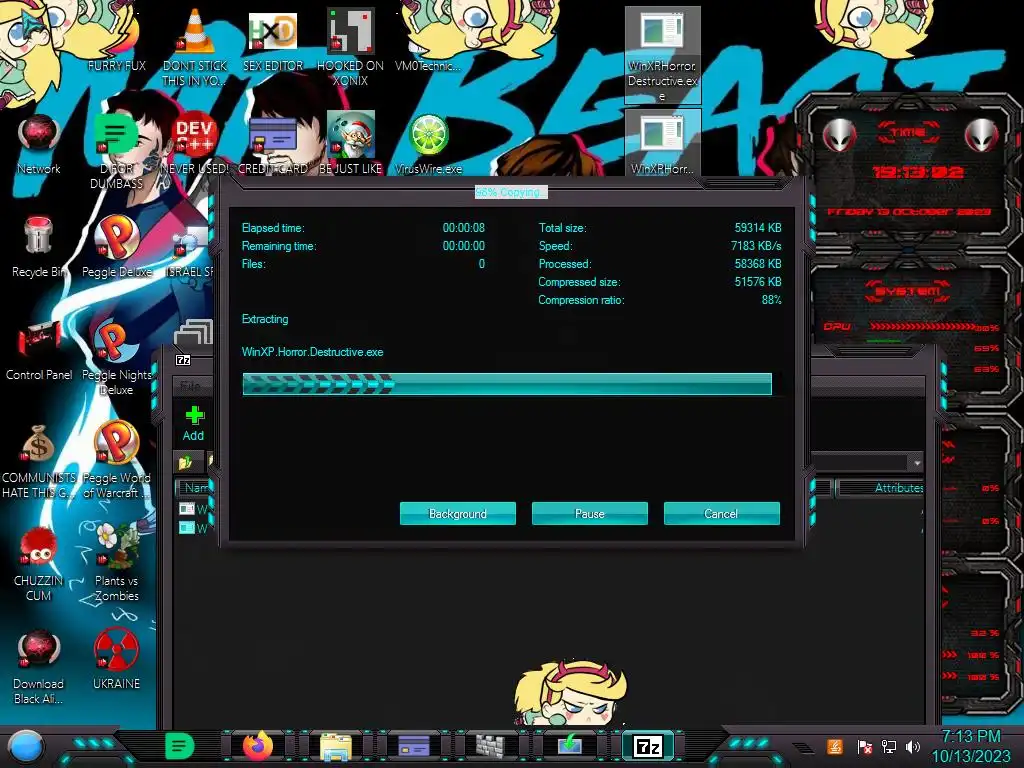Screen dimensions: 1024x768
Task: Click the Add button in 7-Zip window
Action: (193, 423)
